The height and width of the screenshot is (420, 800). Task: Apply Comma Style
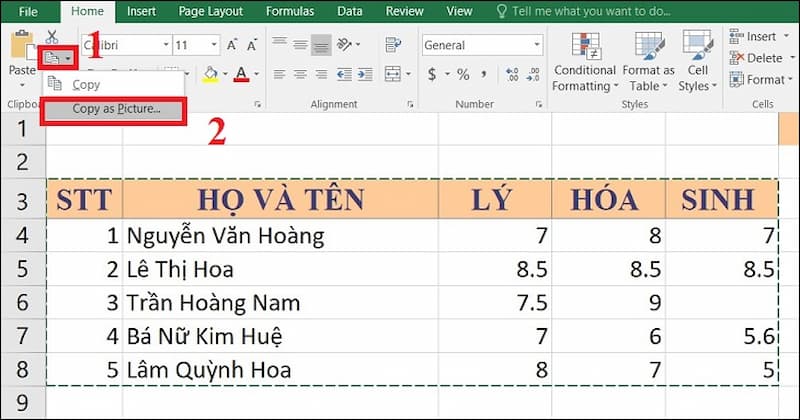483,75
